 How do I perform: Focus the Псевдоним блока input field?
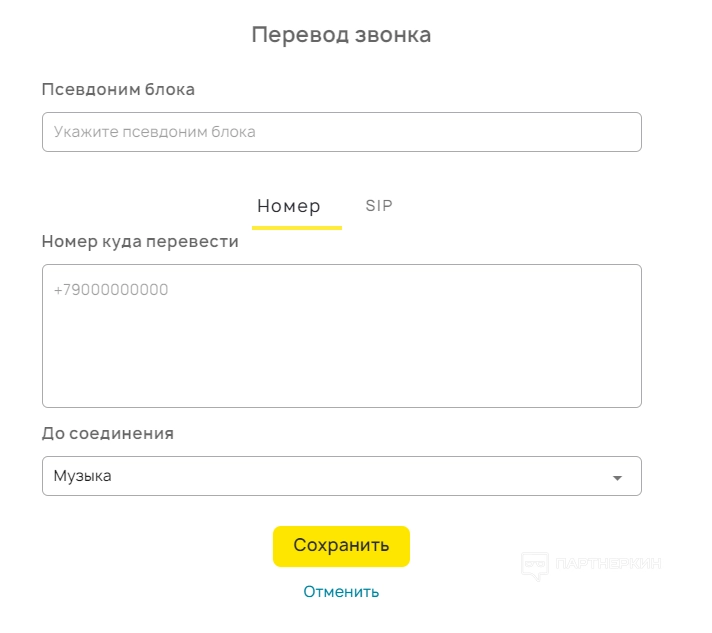(x=341, y=132)
